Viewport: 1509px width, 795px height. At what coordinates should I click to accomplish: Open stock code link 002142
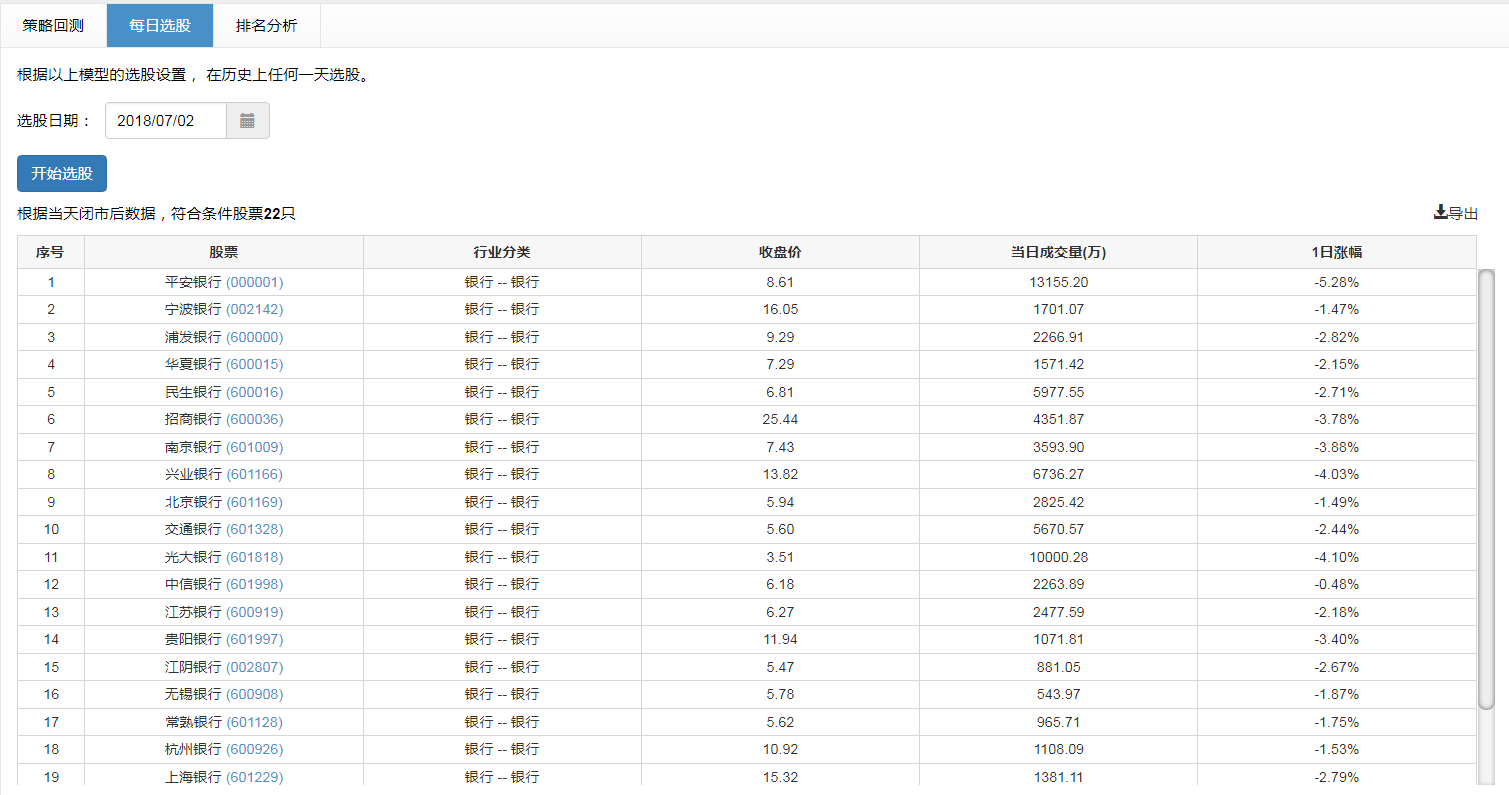[x=255, y=310]
